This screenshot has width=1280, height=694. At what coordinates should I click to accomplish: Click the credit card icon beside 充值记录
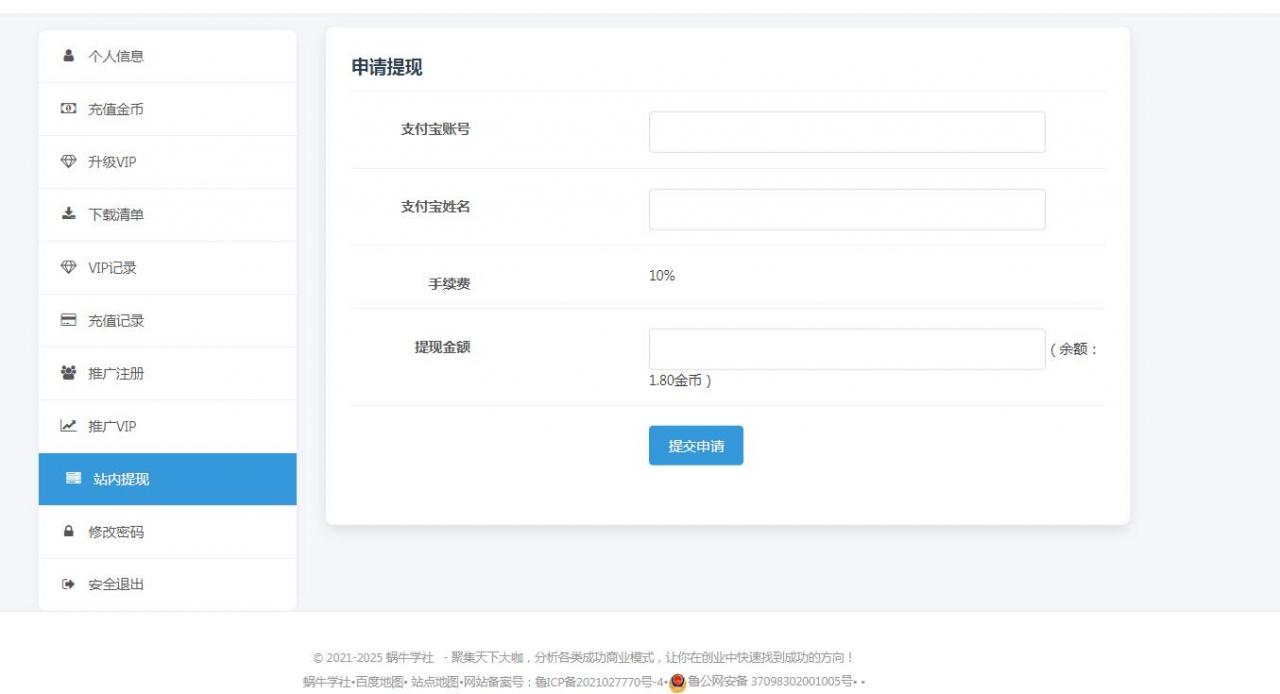(x=68, y=320)
